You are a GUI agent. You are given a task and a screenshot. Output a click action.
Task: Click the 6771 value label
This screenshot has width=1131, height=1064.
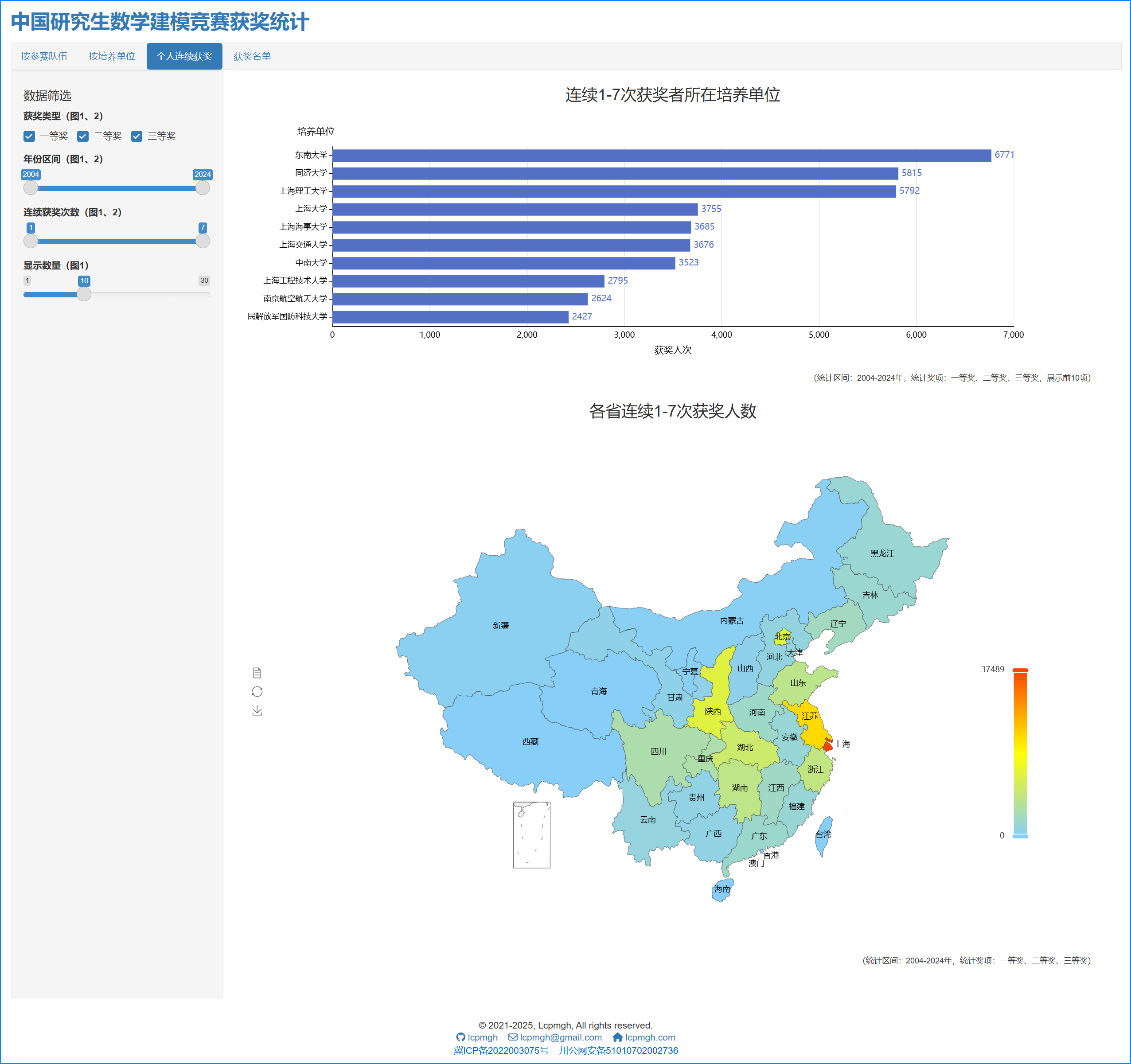[1004, 155]
